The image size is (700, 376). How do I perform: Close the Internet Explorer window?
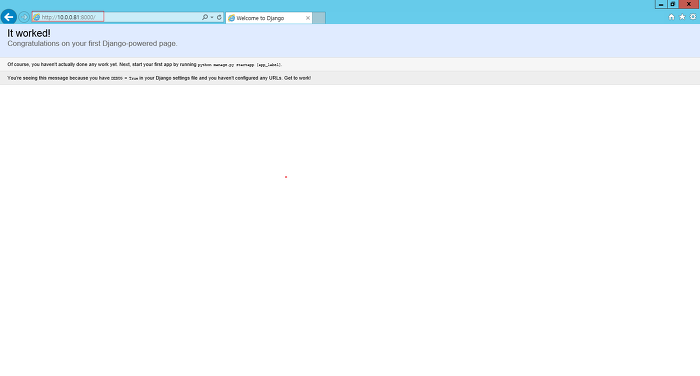(688, 4)
